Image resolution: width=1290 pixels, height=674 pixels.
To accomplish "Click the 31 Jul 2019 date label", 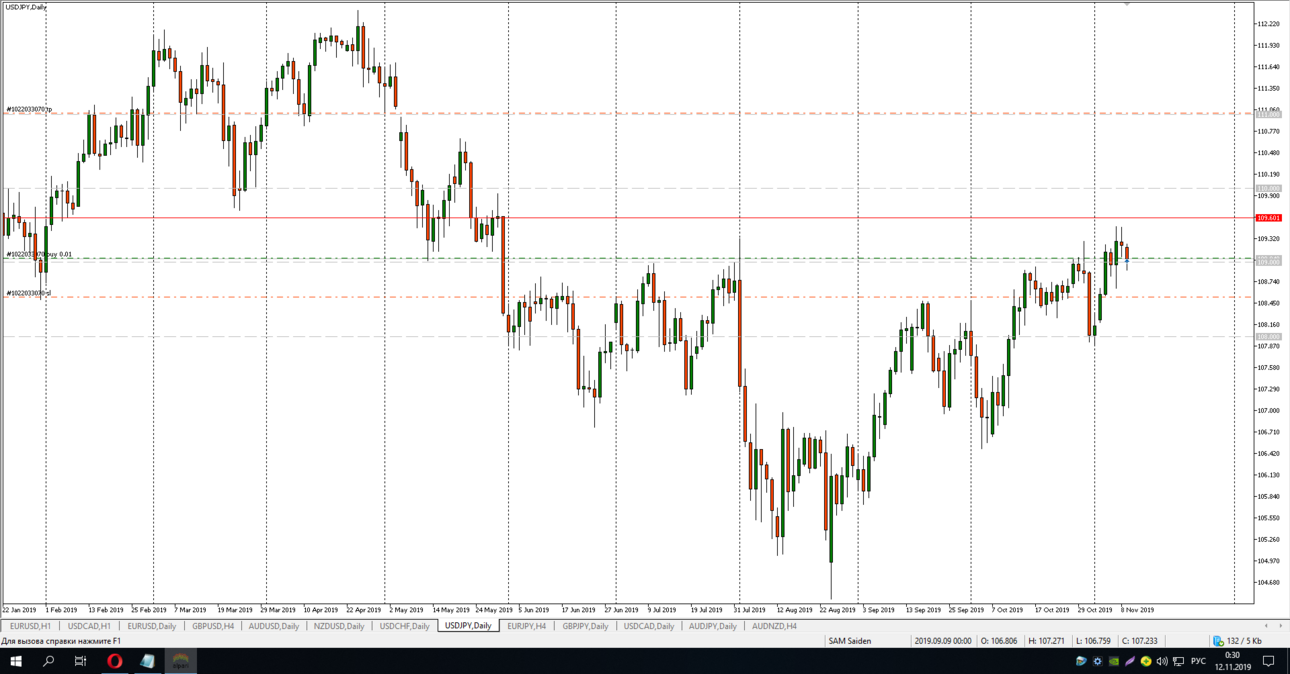I will point(749,609).
